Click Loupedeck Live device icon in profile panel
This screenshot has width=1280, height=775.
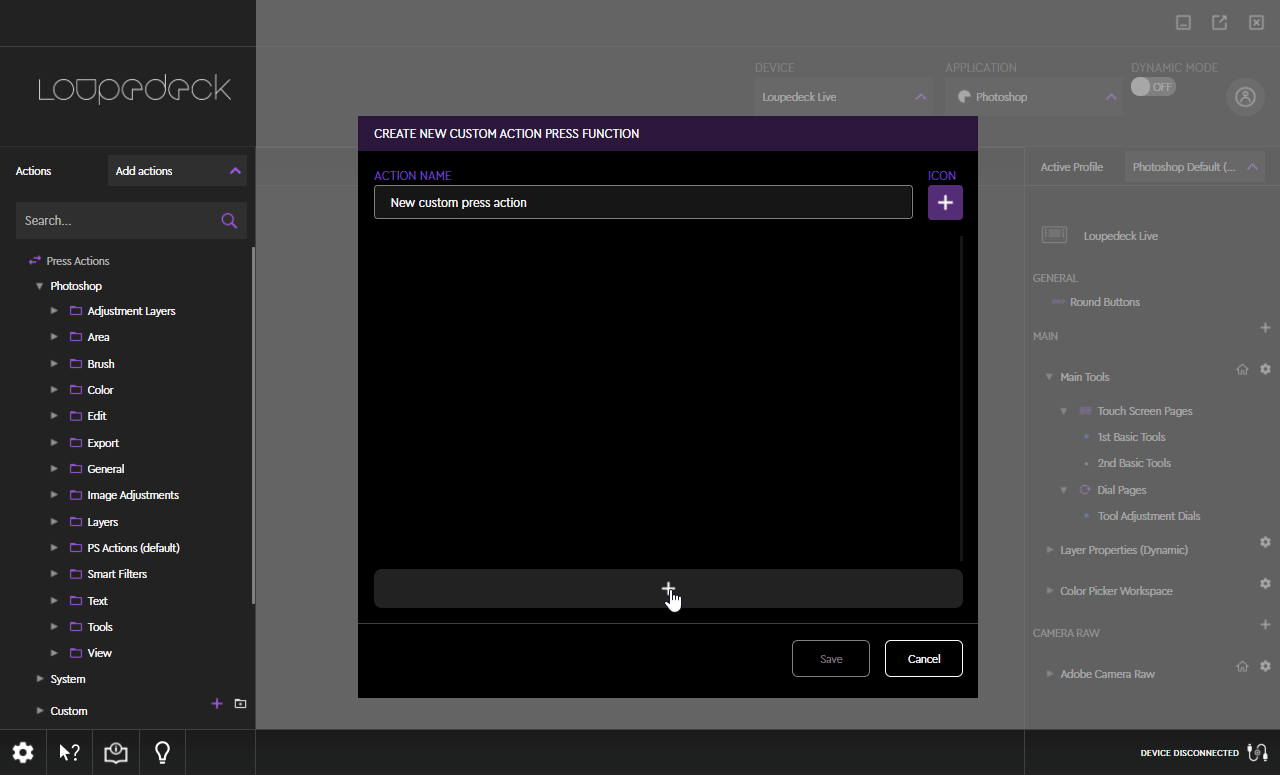click(x=1054, y=235)
